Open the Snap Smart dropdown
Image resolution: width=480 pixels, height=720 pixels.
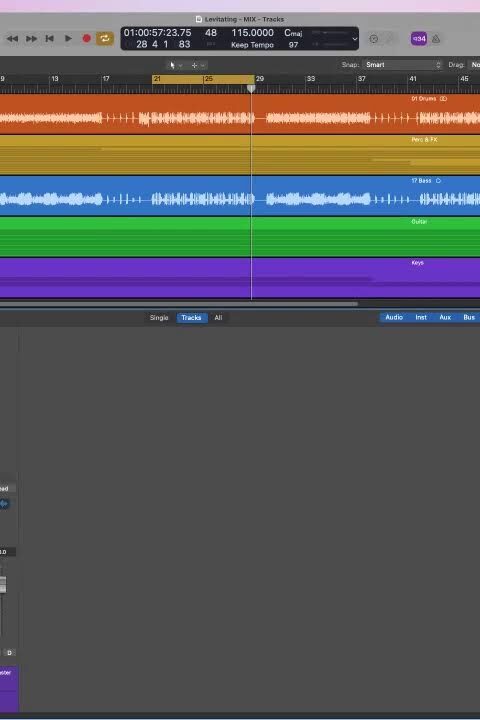click(x=402, y=65)
